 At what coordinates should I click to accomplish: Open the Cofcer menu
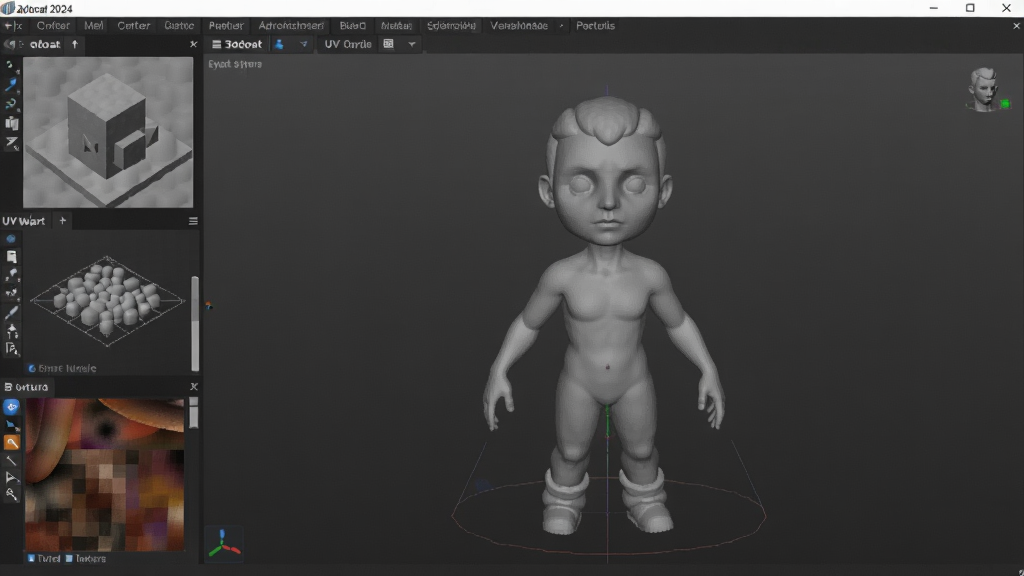click(x=53, y=25)
